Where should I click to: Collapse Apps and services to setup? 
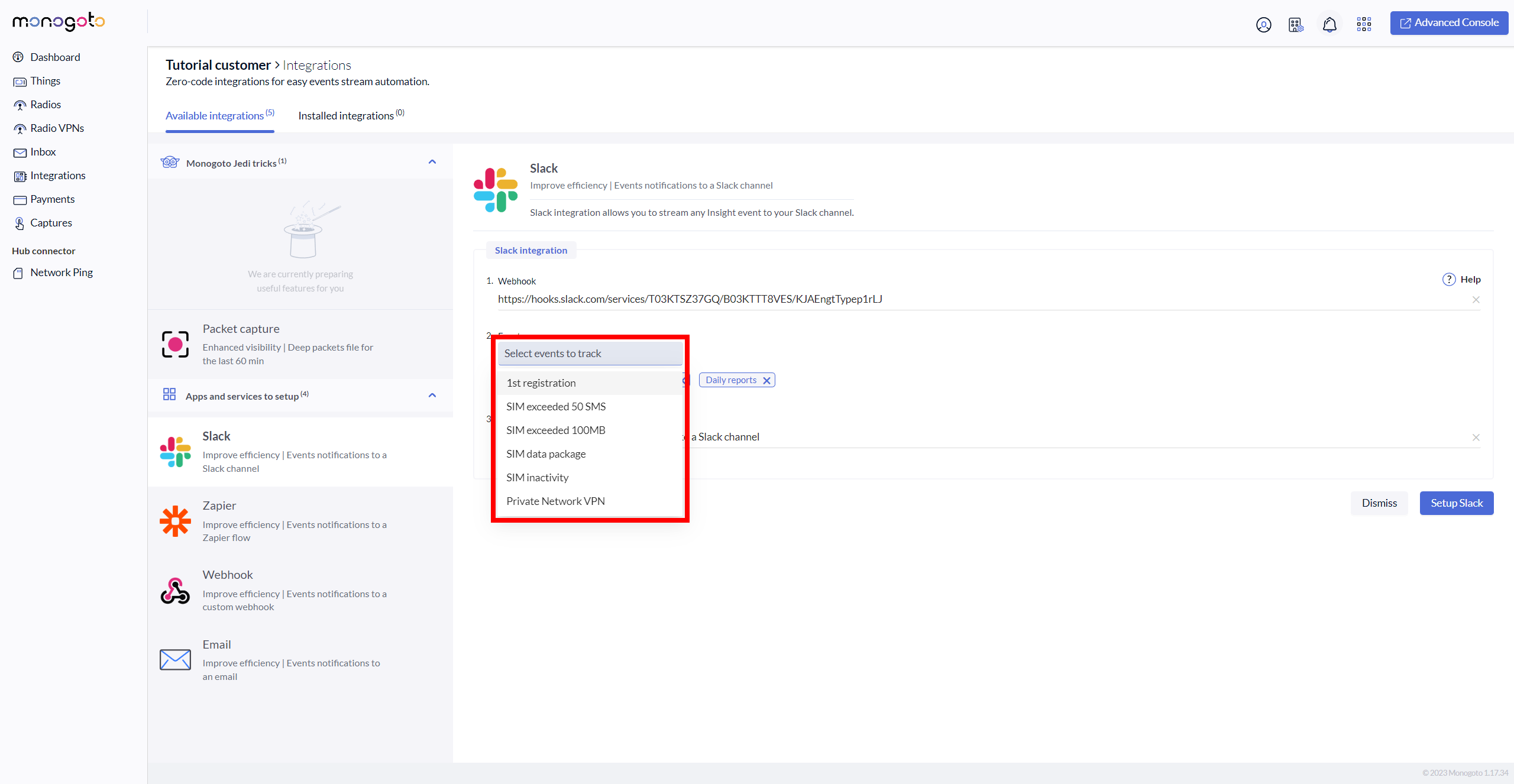tap(432, 396)
